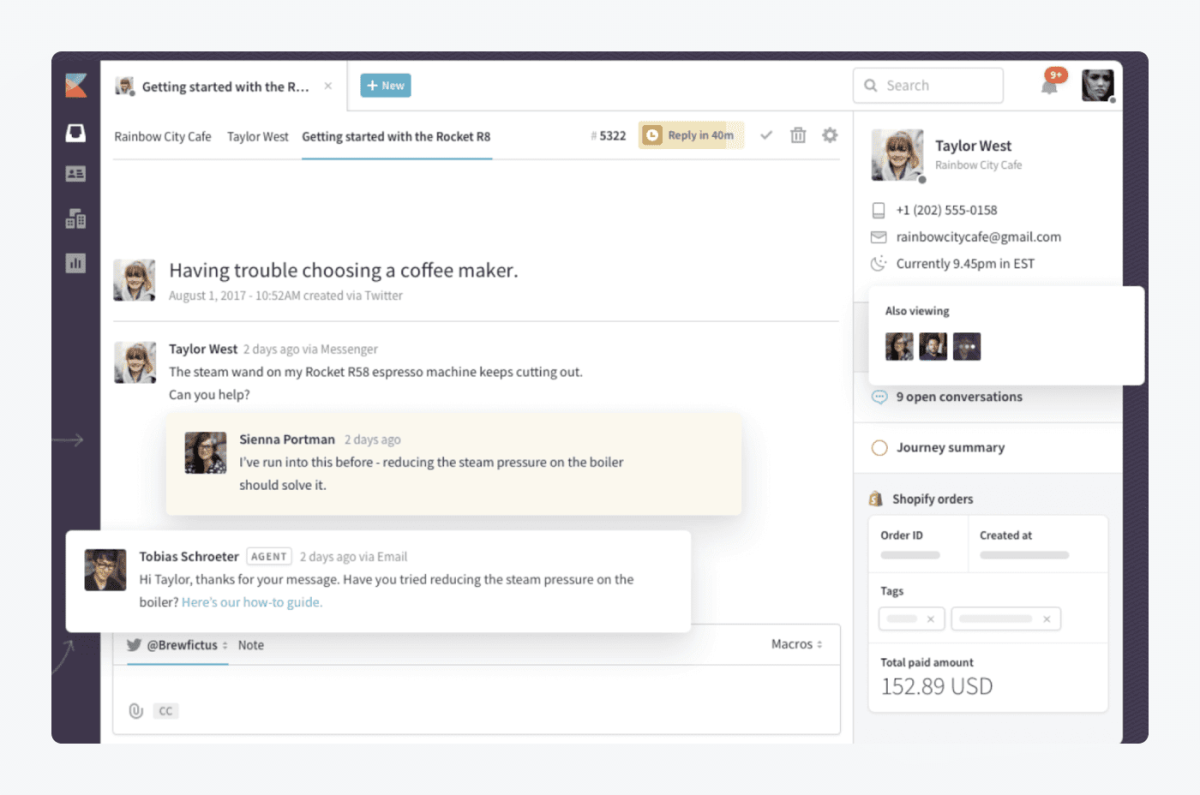Attach a file using the paperclip icon
1200x795 pixels.
[137, 710]
